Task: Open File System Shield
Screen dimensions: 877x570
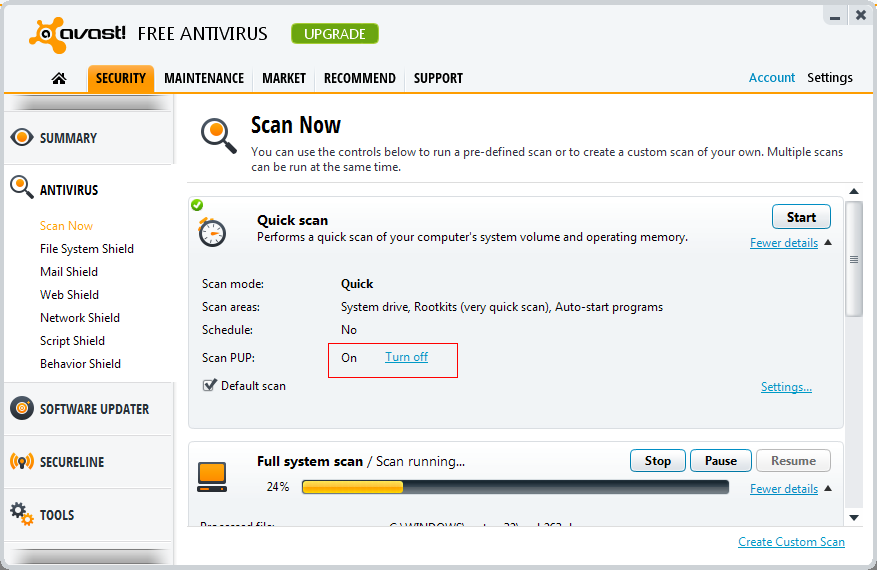Action: click(87, 249)
